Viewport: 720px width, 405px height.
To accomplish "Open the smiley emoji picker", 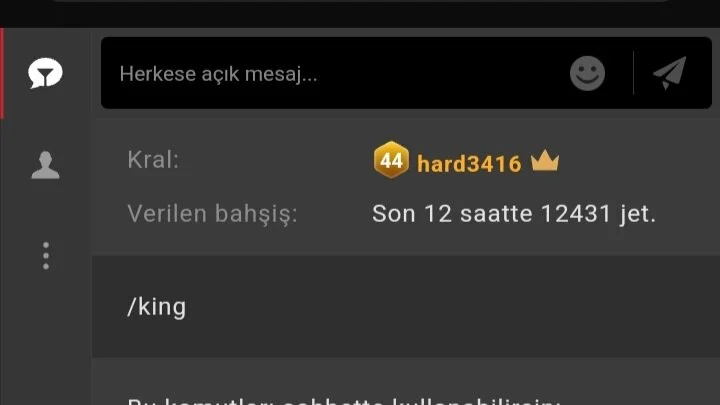I will pos(587,73).
